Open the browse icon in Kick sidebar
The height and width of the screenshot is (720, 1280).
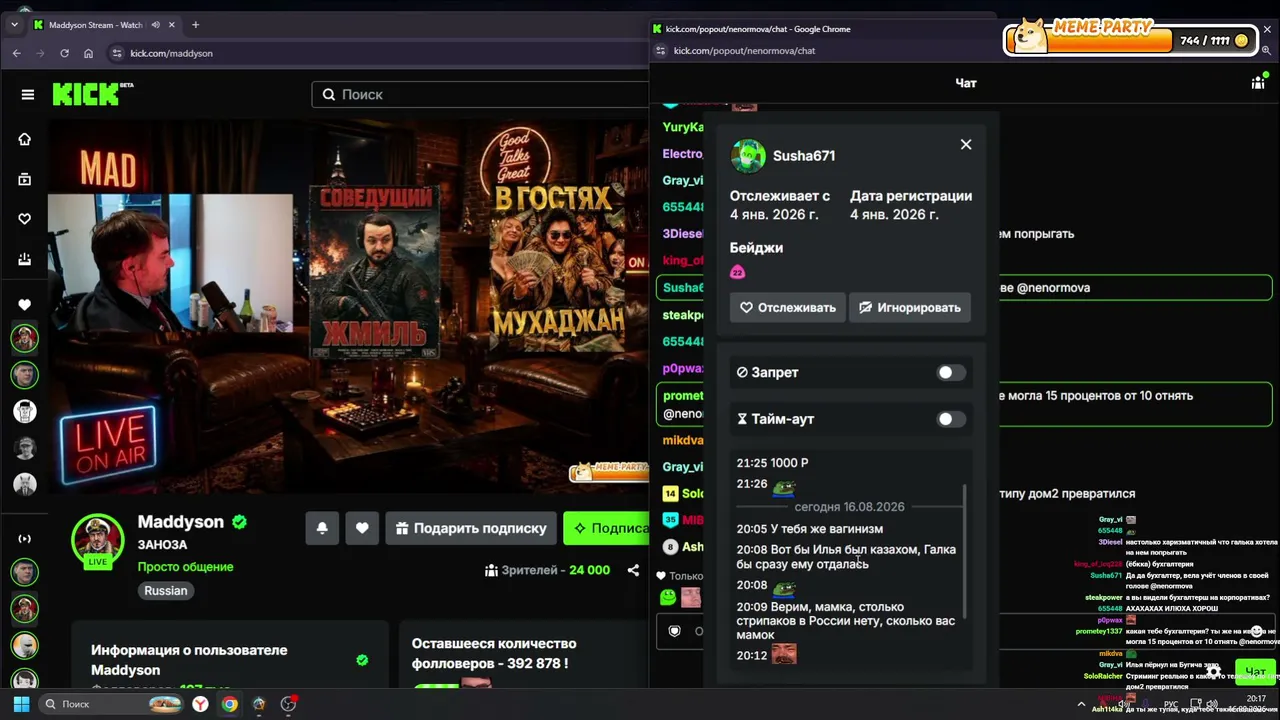25,179
